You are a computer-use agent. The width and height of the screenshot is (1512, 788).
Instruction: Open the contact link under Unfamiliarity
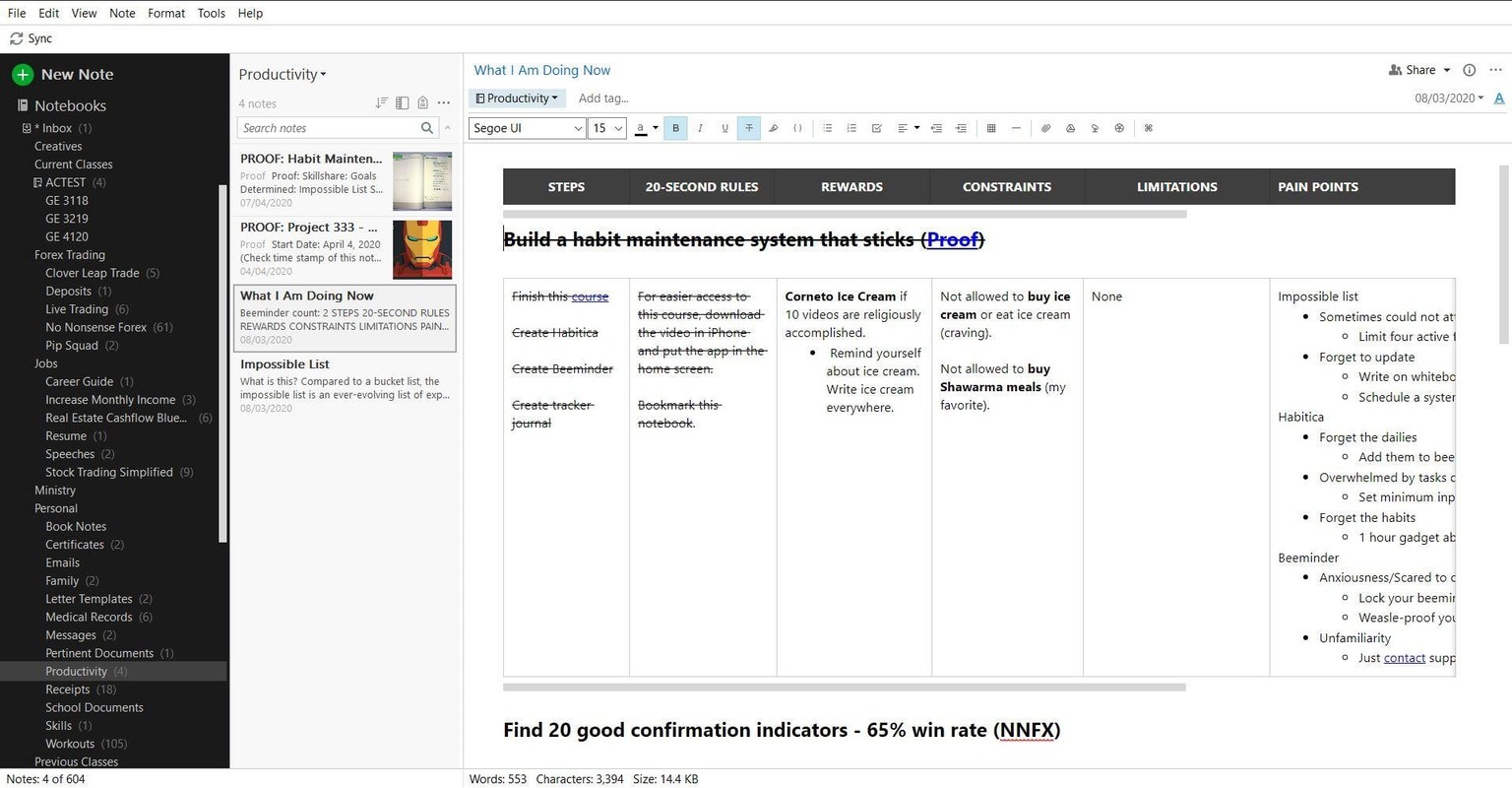click(1404, 658)
